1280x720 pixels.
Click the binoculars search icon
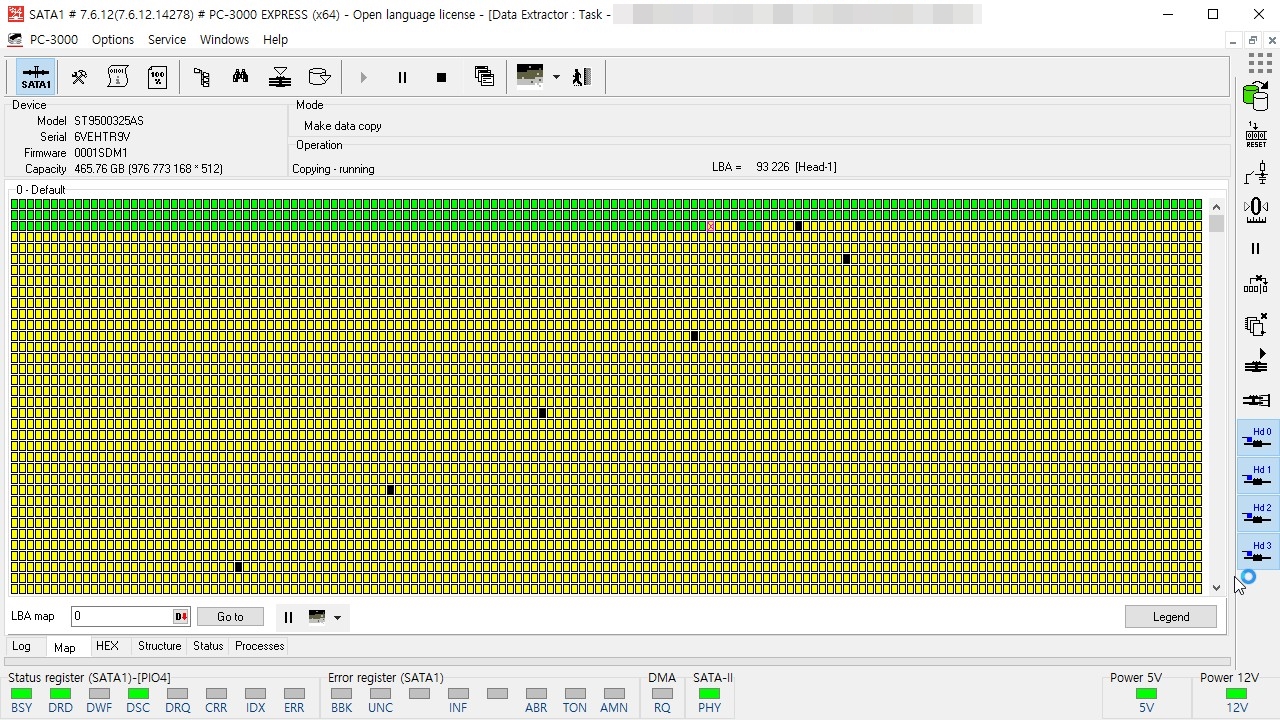[240, 77]
